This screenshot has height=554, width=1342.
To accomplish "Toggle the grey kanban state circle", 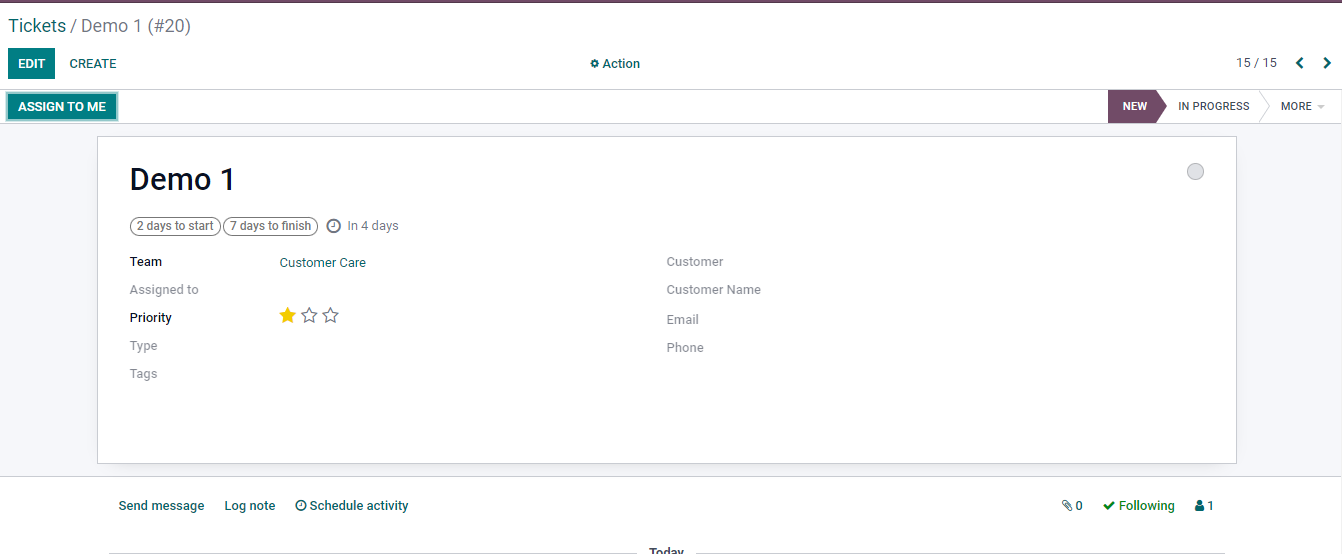I will point(1195,172).
